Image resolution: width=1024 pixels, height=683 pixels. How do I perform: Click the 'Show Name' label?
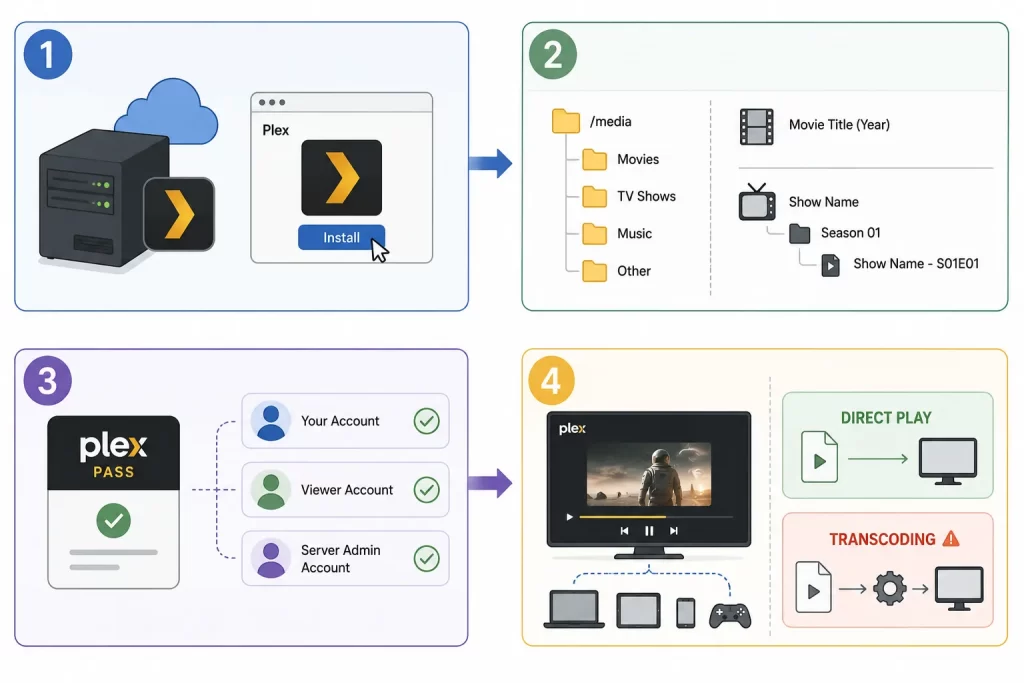coord(824,202)
